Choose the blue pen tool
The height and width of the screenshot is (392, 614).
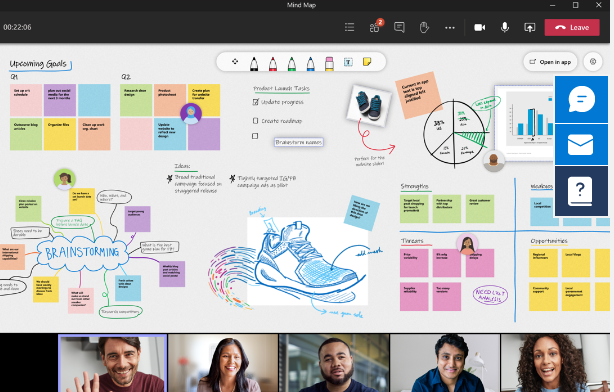pyautogui.click(x=311, y=63)
